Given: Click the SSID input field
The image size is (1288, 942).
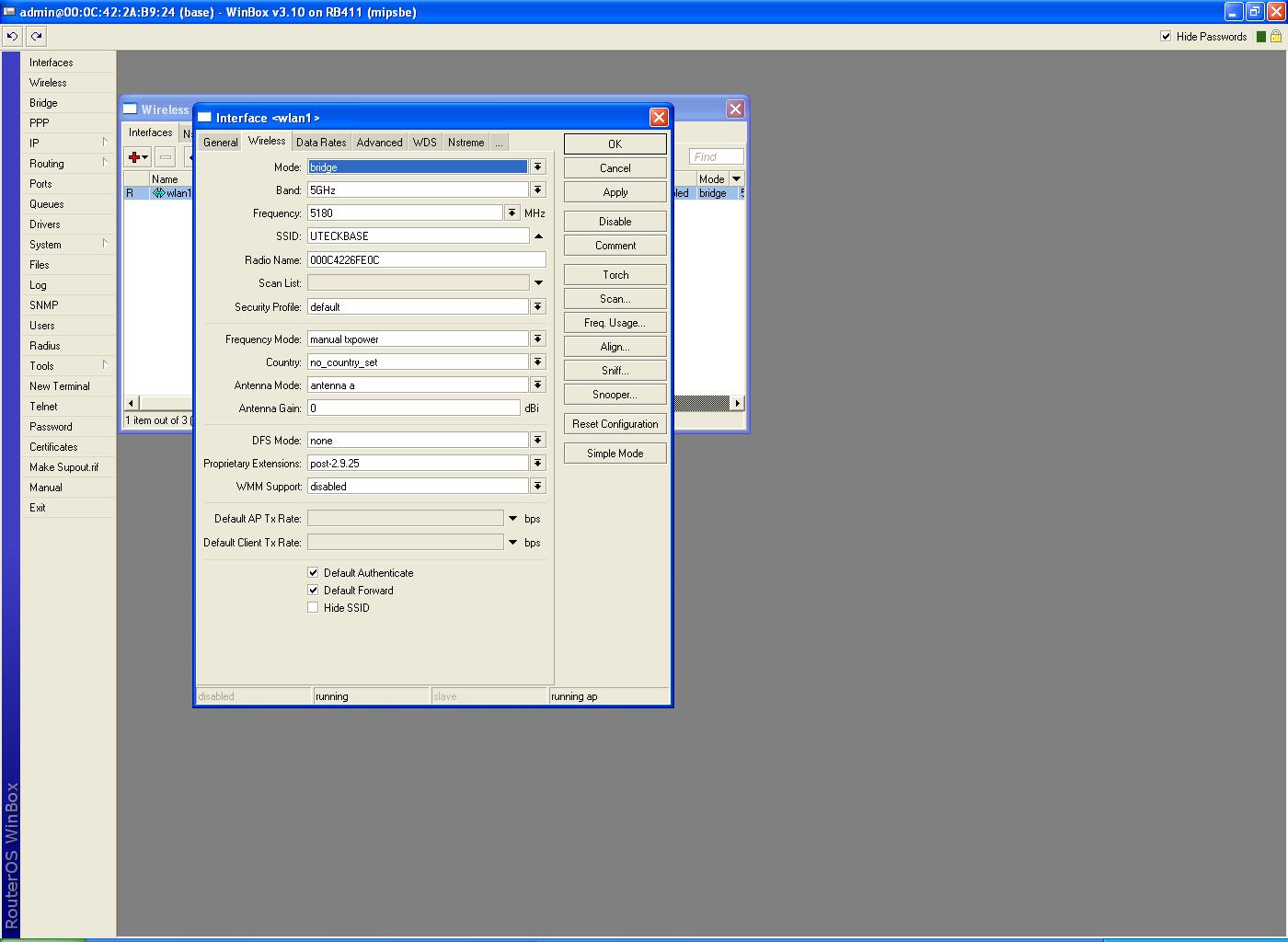Looking at the screenshot, I should 418,236.
